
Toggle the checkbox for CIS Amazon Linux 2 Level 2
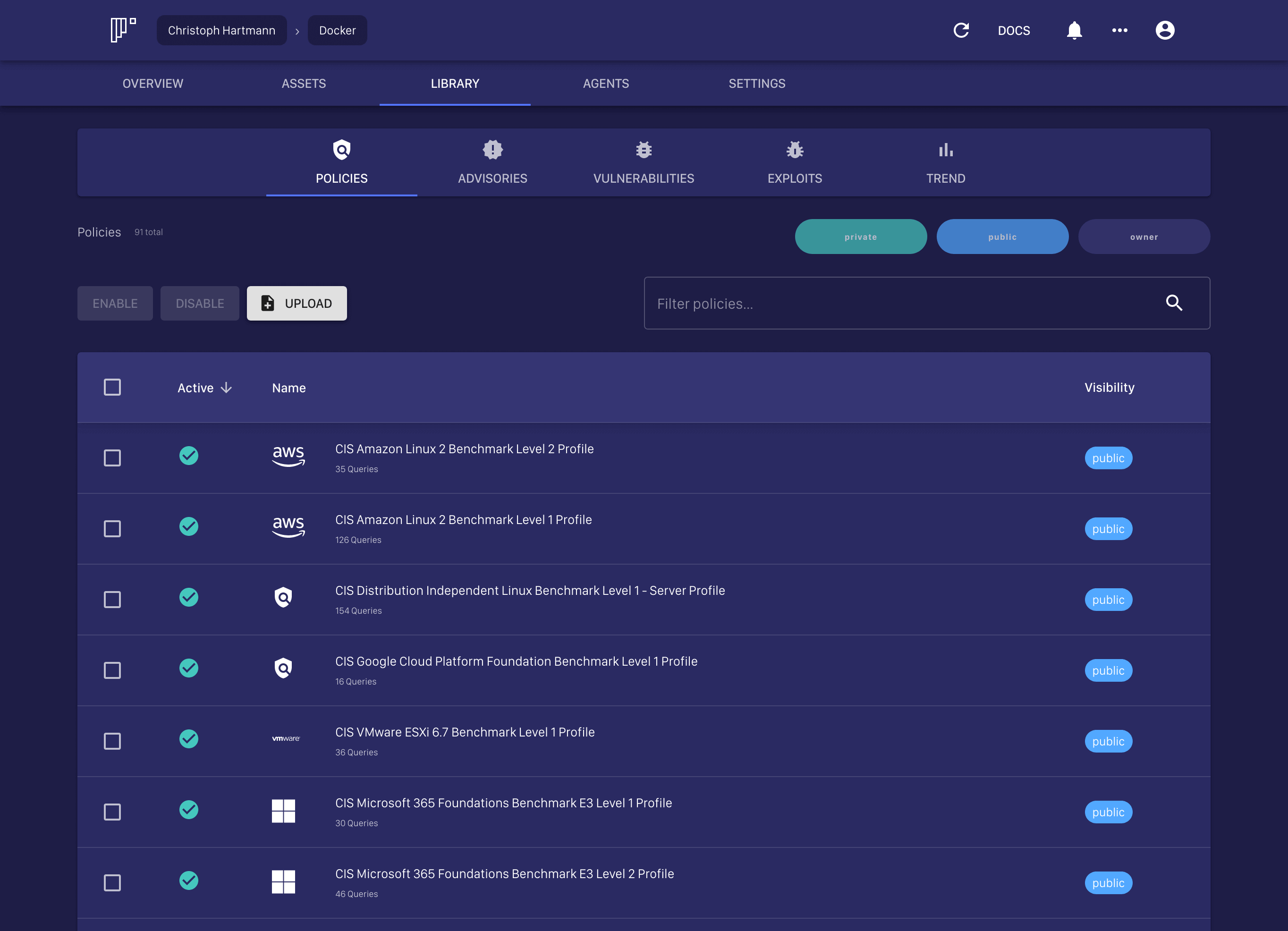[111, 458]
